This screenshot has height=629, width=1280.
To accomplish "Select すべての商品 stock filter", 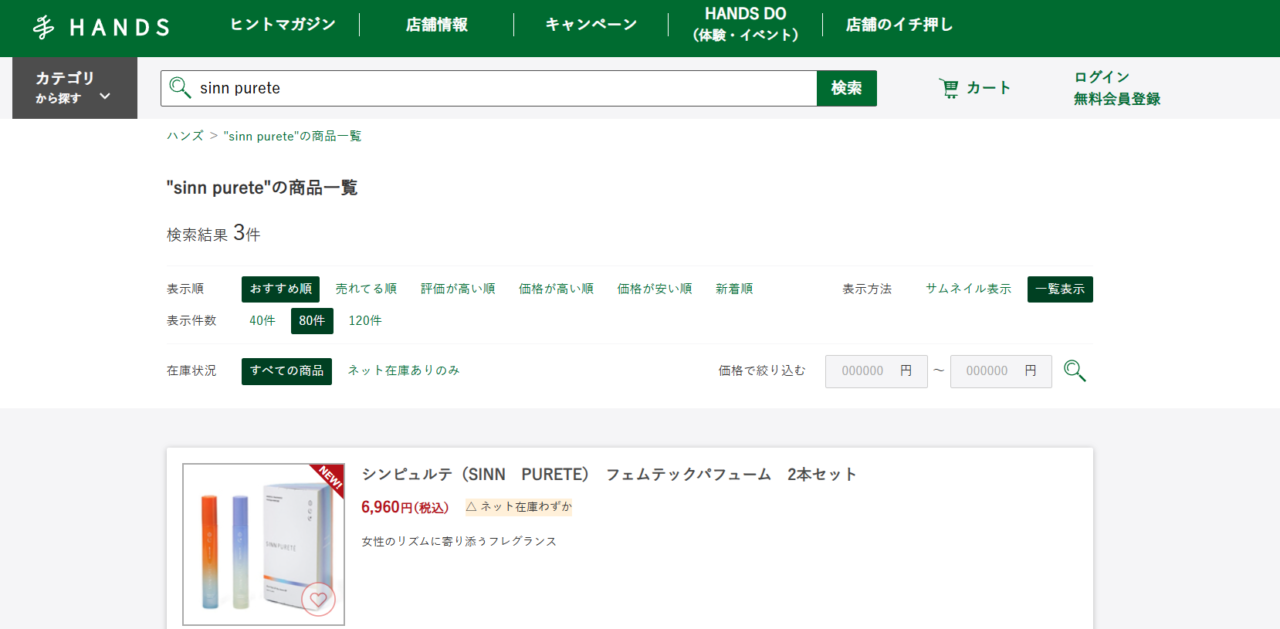I will [x=287, y=371].
